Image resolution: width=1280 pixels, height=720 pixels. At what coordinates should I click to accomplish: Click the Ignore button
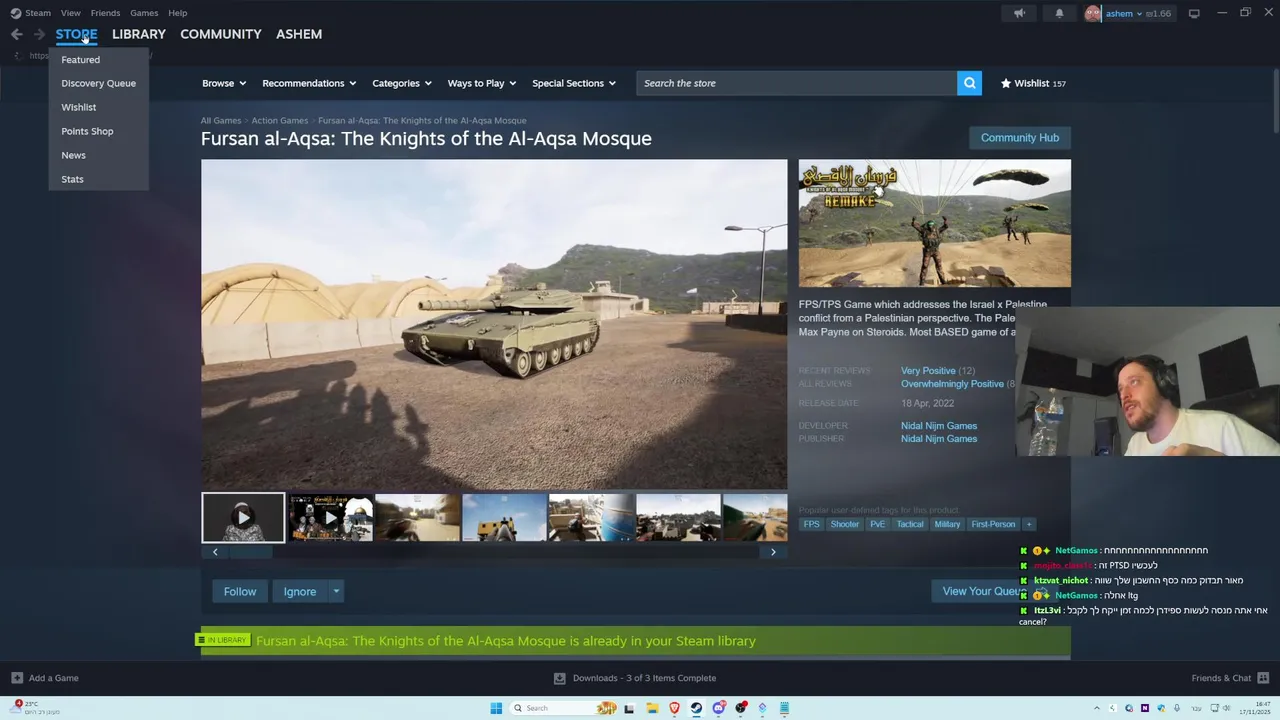point(300,591)
